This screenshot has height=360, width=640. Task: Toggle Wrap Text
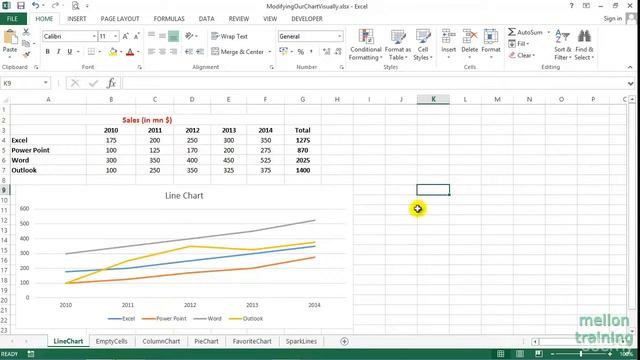click(229, 36)
